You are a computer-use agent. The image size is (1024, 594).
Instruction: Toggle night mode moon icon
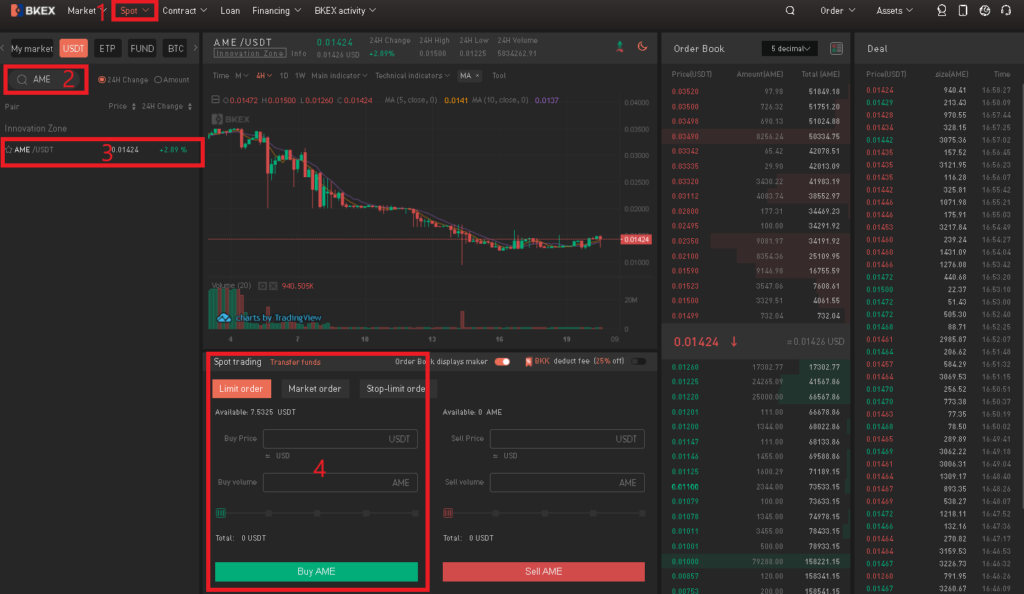[642, 46]
